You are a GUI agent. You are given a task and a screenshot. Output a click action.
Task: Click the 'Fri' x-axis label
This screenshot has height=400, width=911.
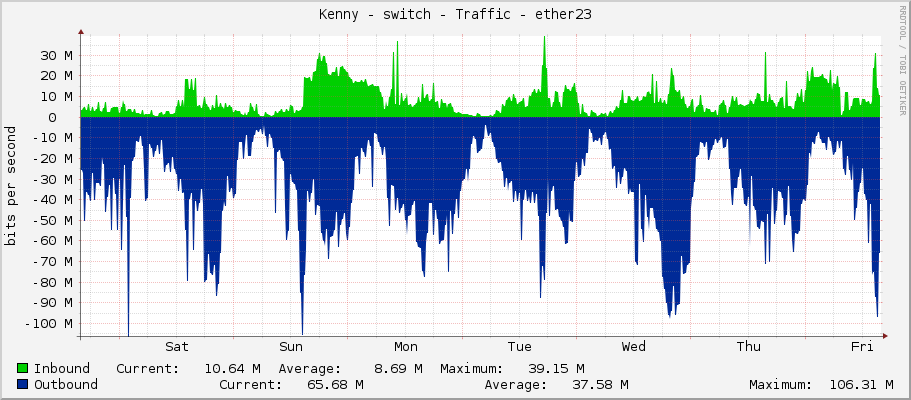coord(862,347)
